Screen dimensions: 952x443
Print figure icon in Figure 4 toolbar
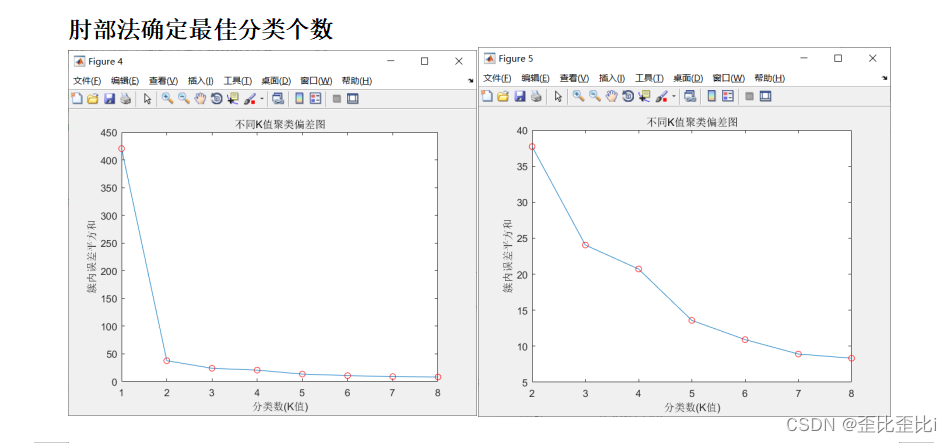click(125, 99)
